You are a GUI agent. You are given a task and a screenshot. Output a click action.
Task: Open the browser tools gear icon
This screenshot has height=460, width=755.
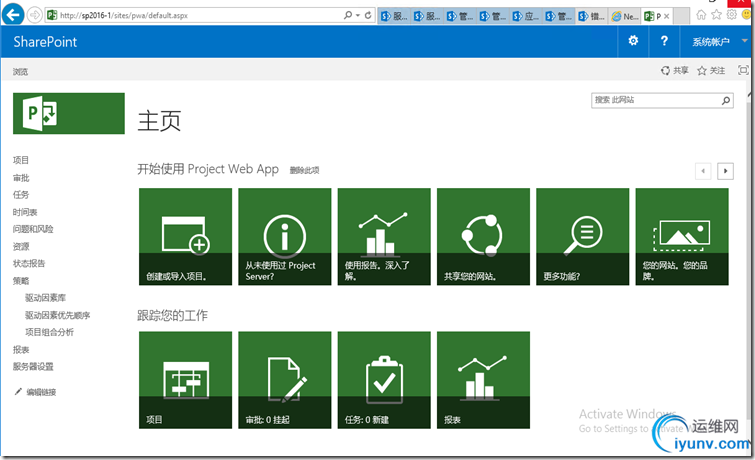[732, 15]
